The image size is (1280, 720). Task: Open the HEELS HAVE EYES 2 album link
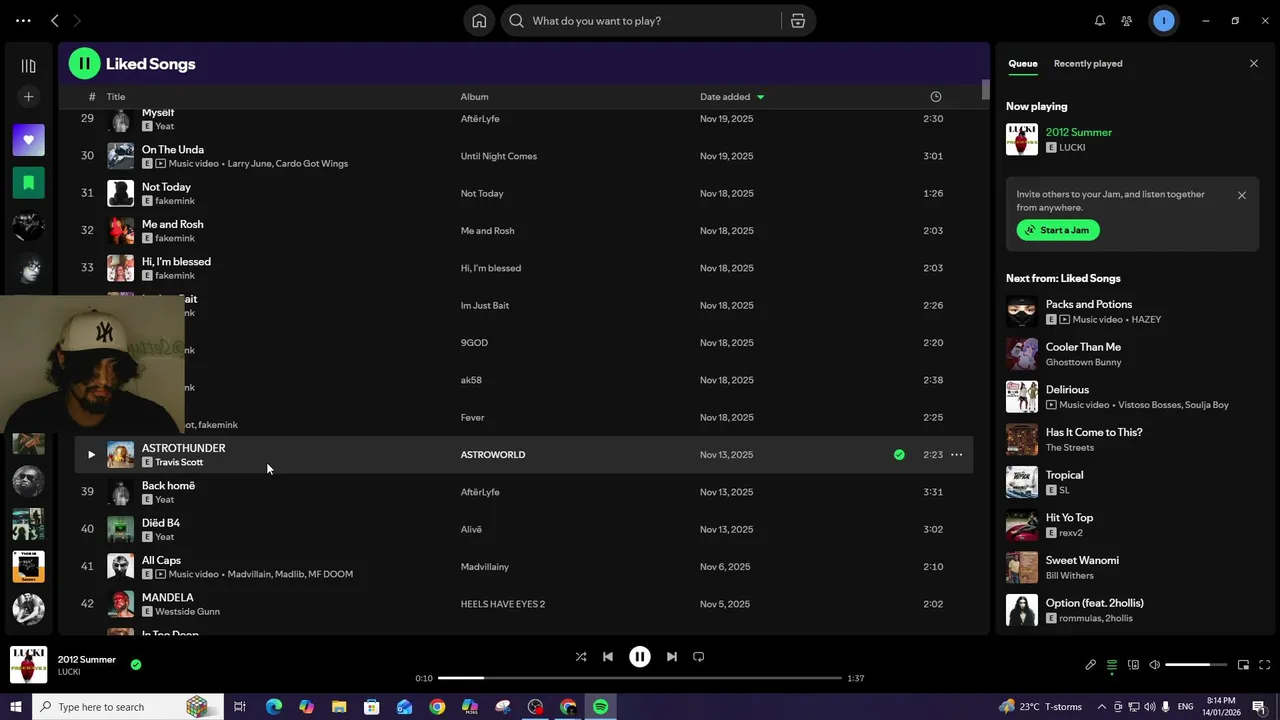[x=502, y=604]
